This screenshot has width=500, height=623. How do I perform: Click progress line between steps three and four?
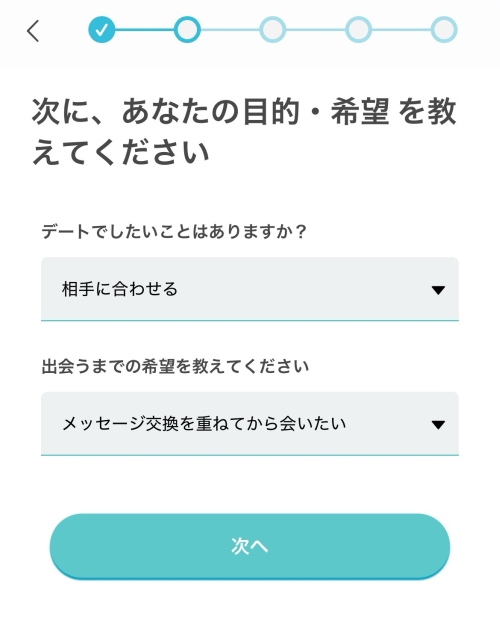(x=316, y=30)
